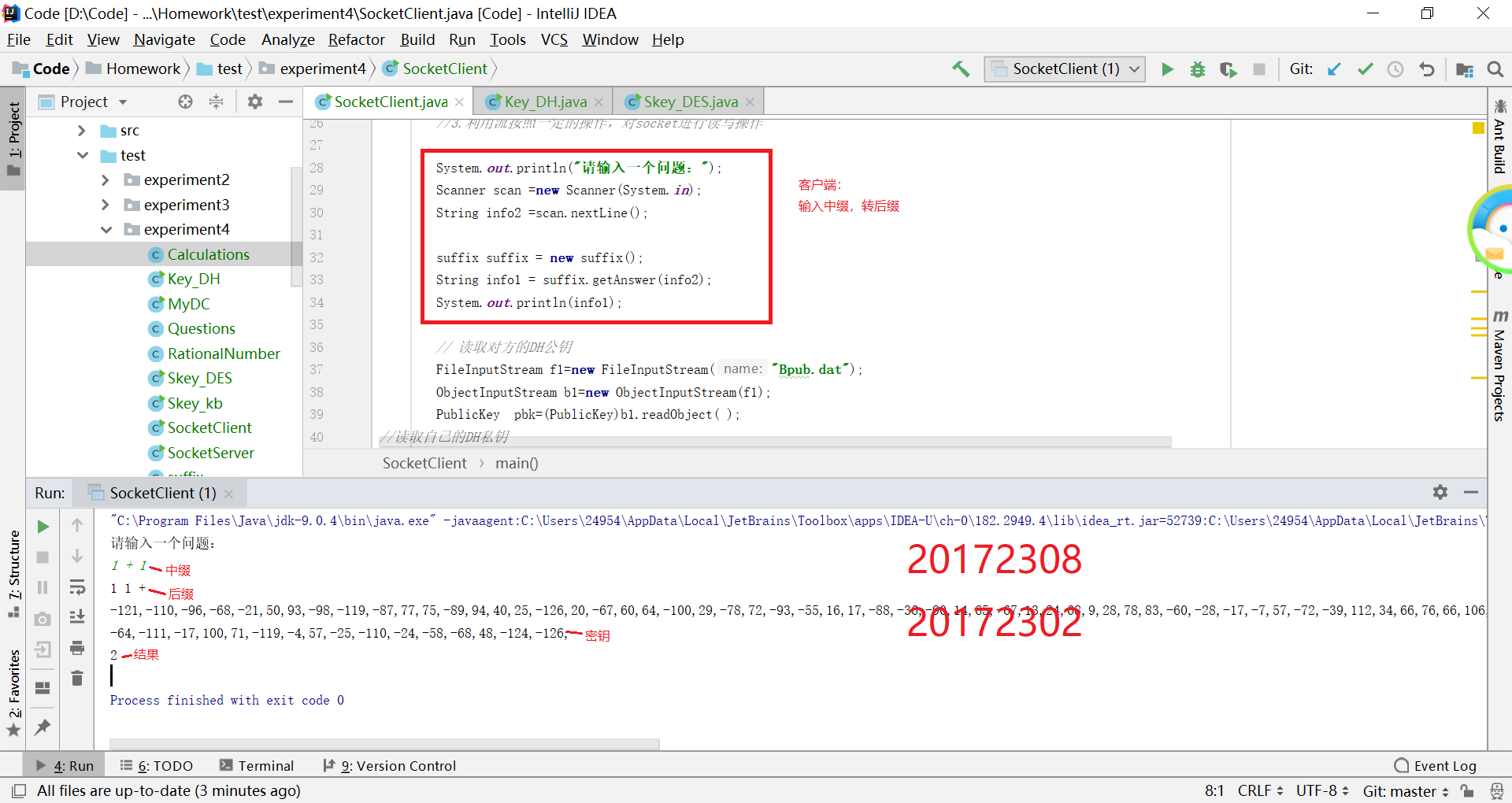Toggle Ant Build tool window
This screenshot has height=803, width=1512.
tap(1499, 137)
